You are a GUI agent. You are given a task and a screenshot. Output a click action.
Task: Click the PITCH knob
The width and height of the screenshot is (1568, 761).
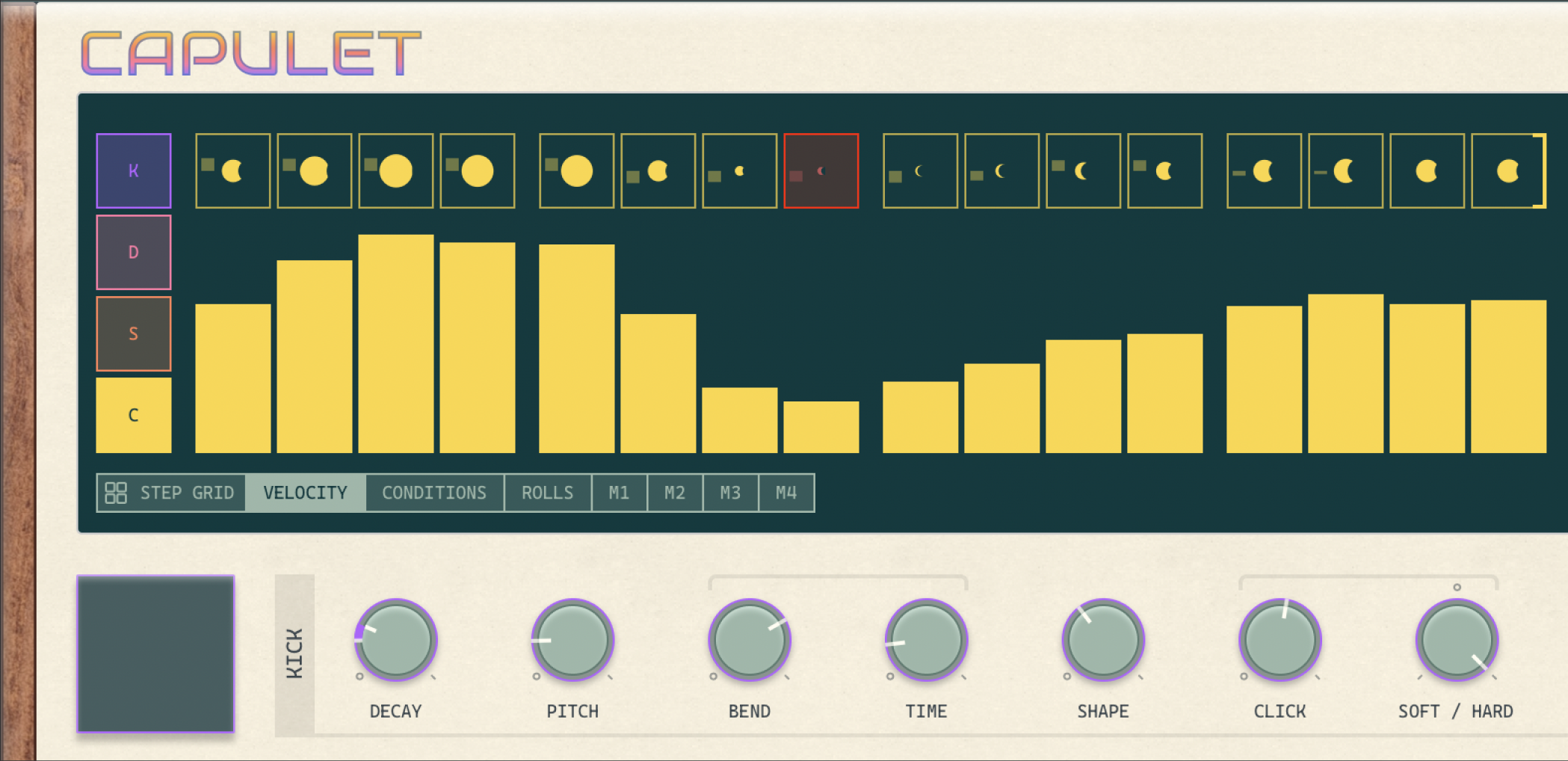pos(572,640)
